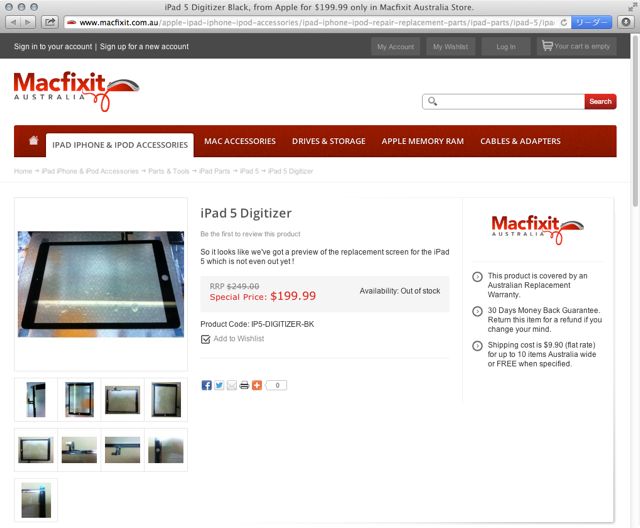Open My Account button
Viewport: 640px width, 528px height.
[395, 47]
